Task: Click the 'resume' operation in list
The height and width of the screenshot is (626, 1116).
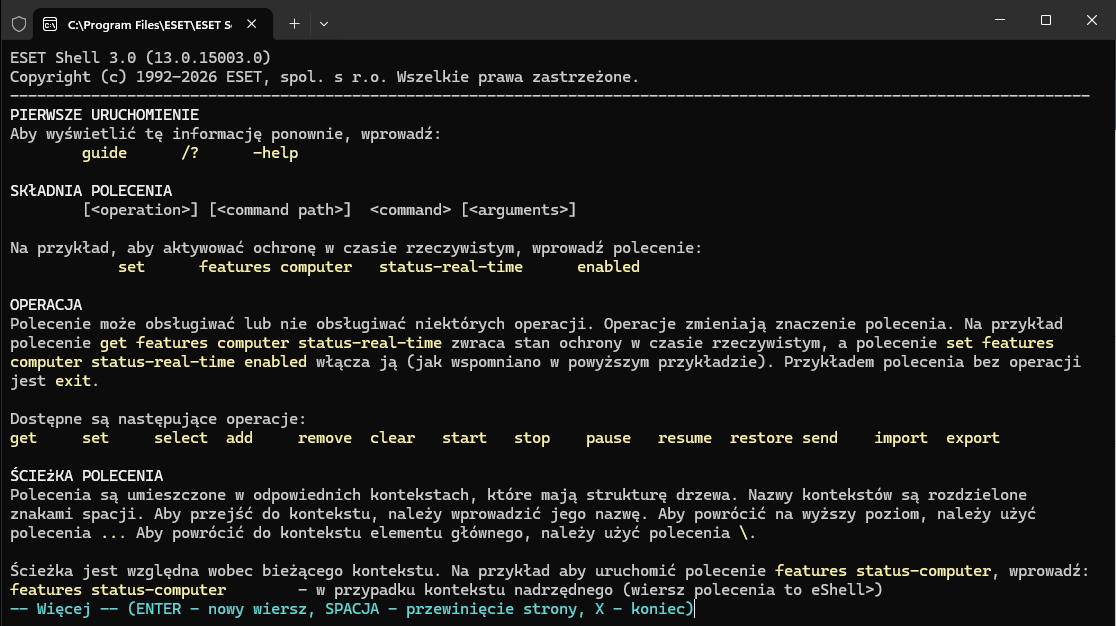Action: click(685, 438)
